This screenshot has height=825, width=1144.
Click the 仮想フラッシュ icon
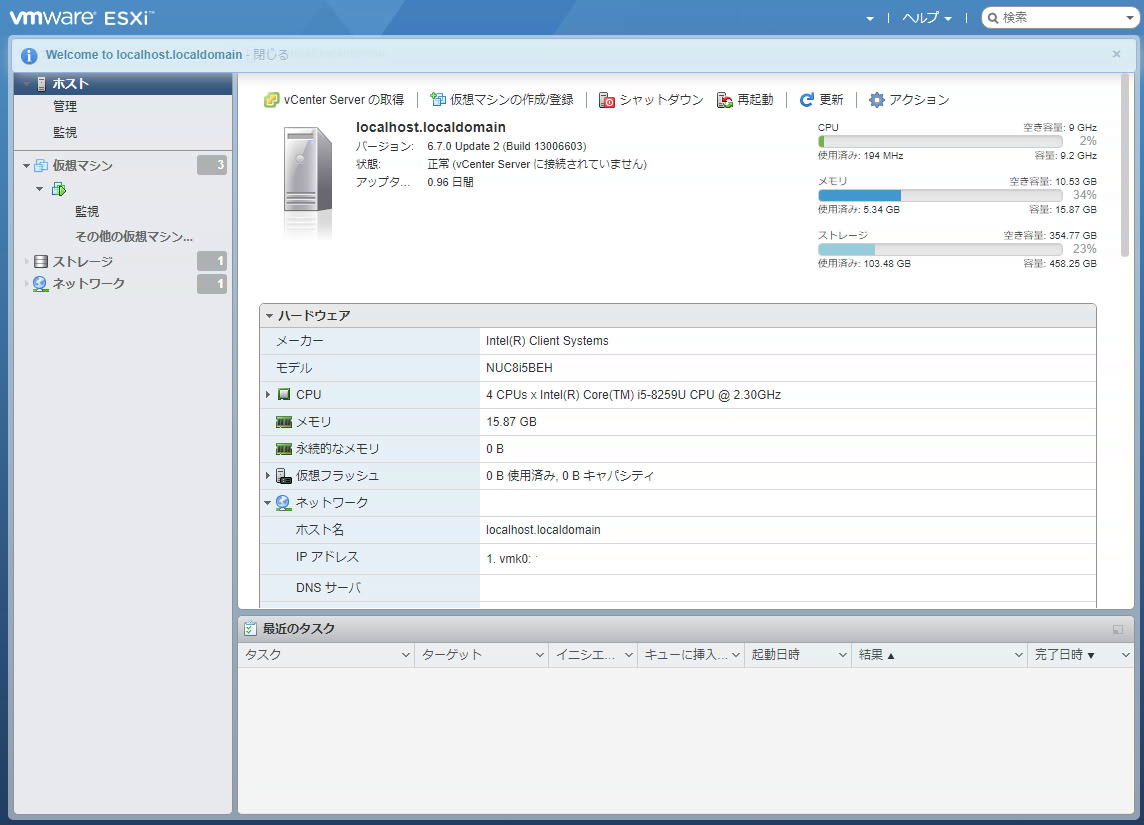click(x=284, y=476)
